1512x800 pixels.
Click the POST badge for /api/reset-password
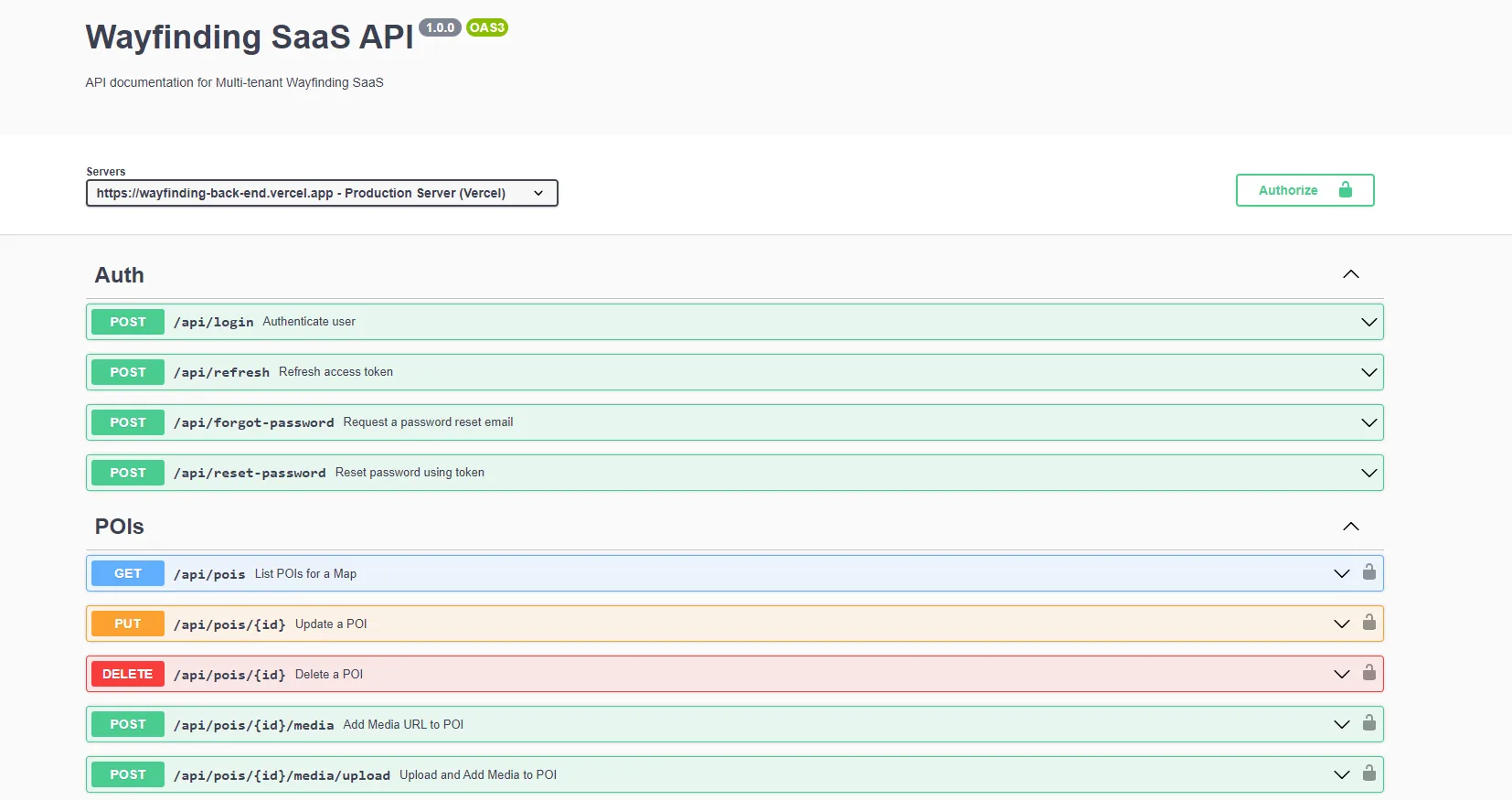point(128,473)
